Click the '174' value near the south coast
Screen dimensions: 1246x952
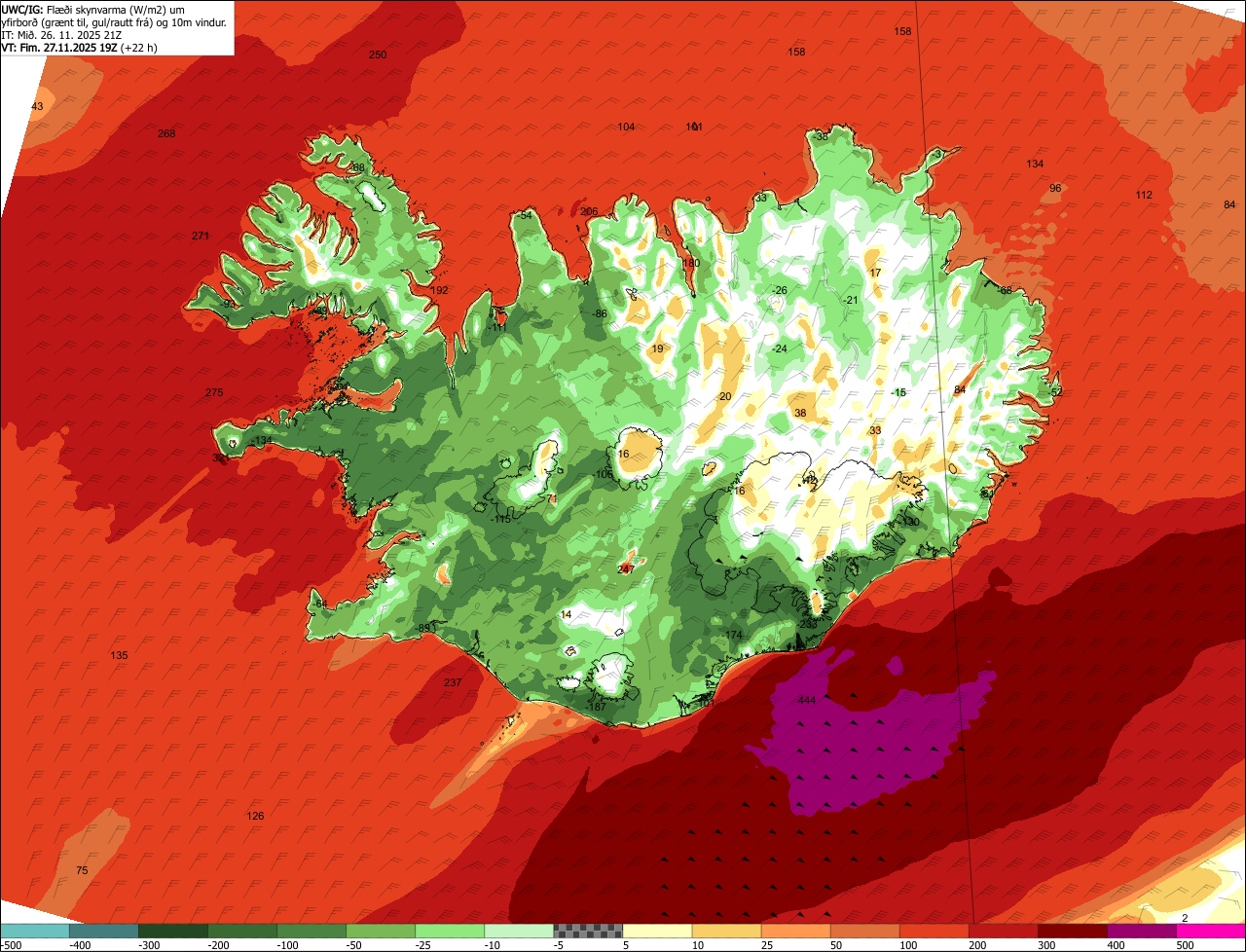click(x=734, y=635)
